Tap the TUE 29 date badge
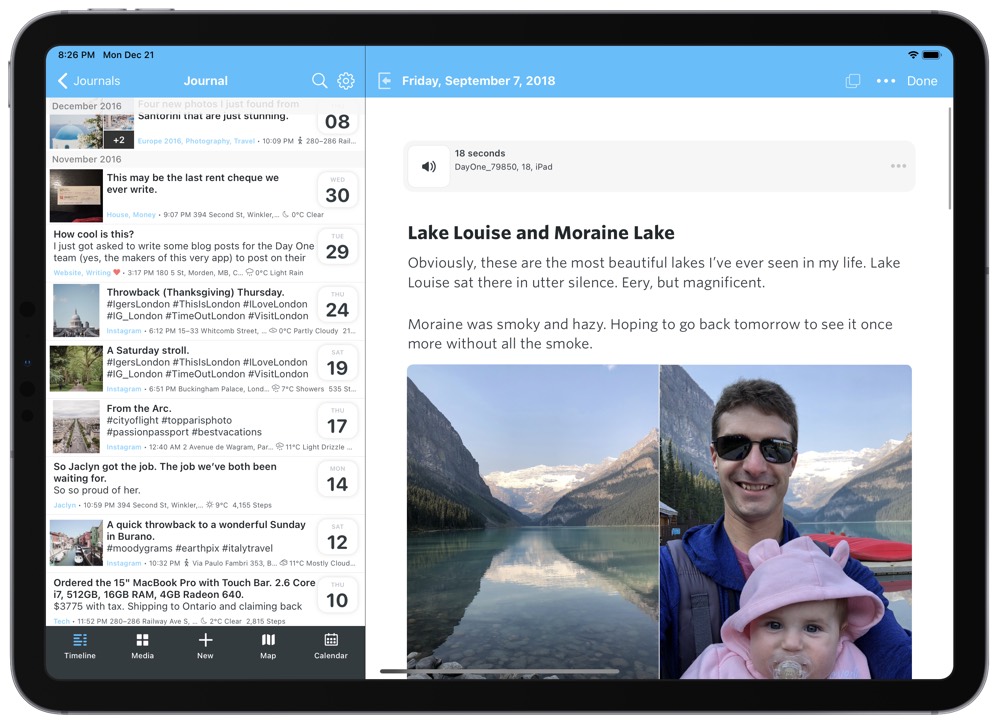The width and height of the screenshot is (1000, 725). [337, 247]
